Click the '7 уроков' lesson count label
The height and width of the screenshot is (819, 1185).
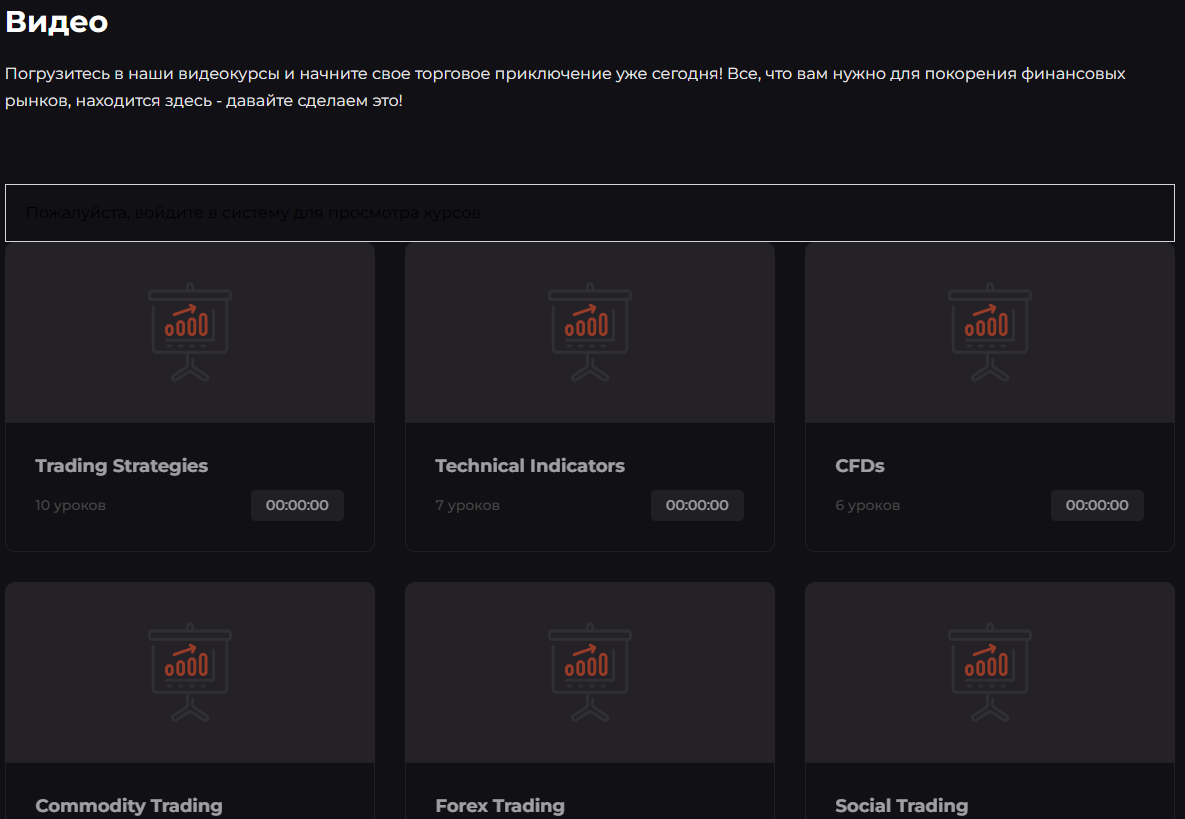(467, 505)
